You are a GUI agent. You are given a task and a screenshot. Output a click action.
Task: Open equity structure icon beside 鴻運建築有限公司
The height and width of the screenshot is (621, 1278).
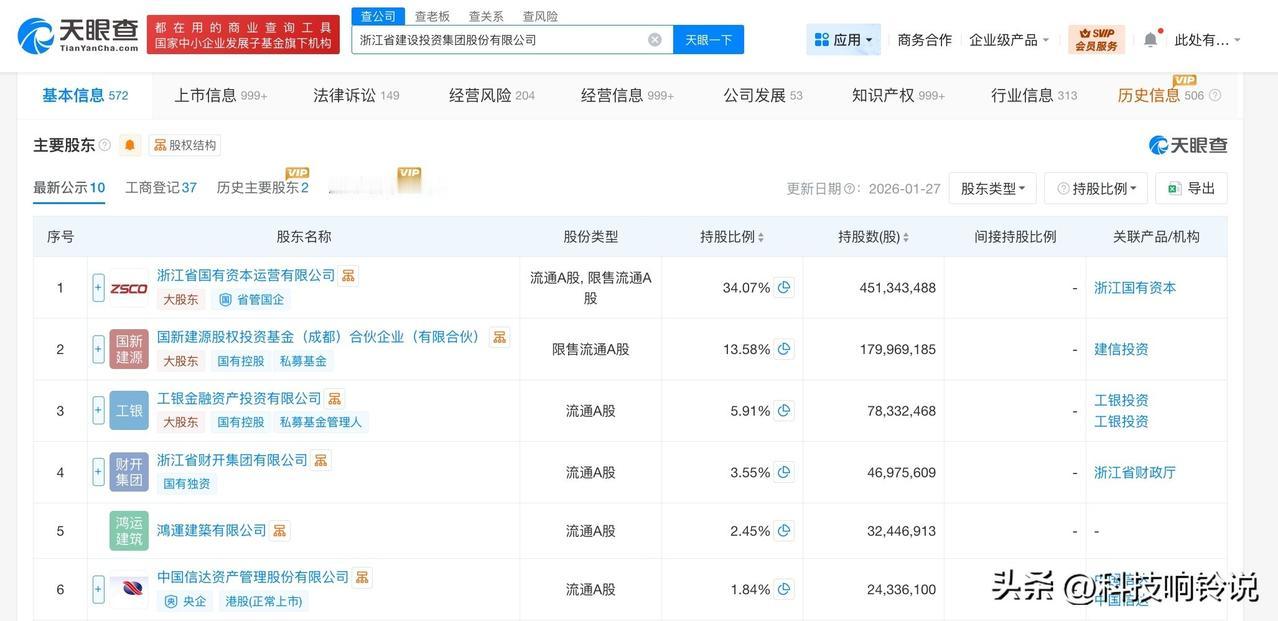click(x=279, y=530)
